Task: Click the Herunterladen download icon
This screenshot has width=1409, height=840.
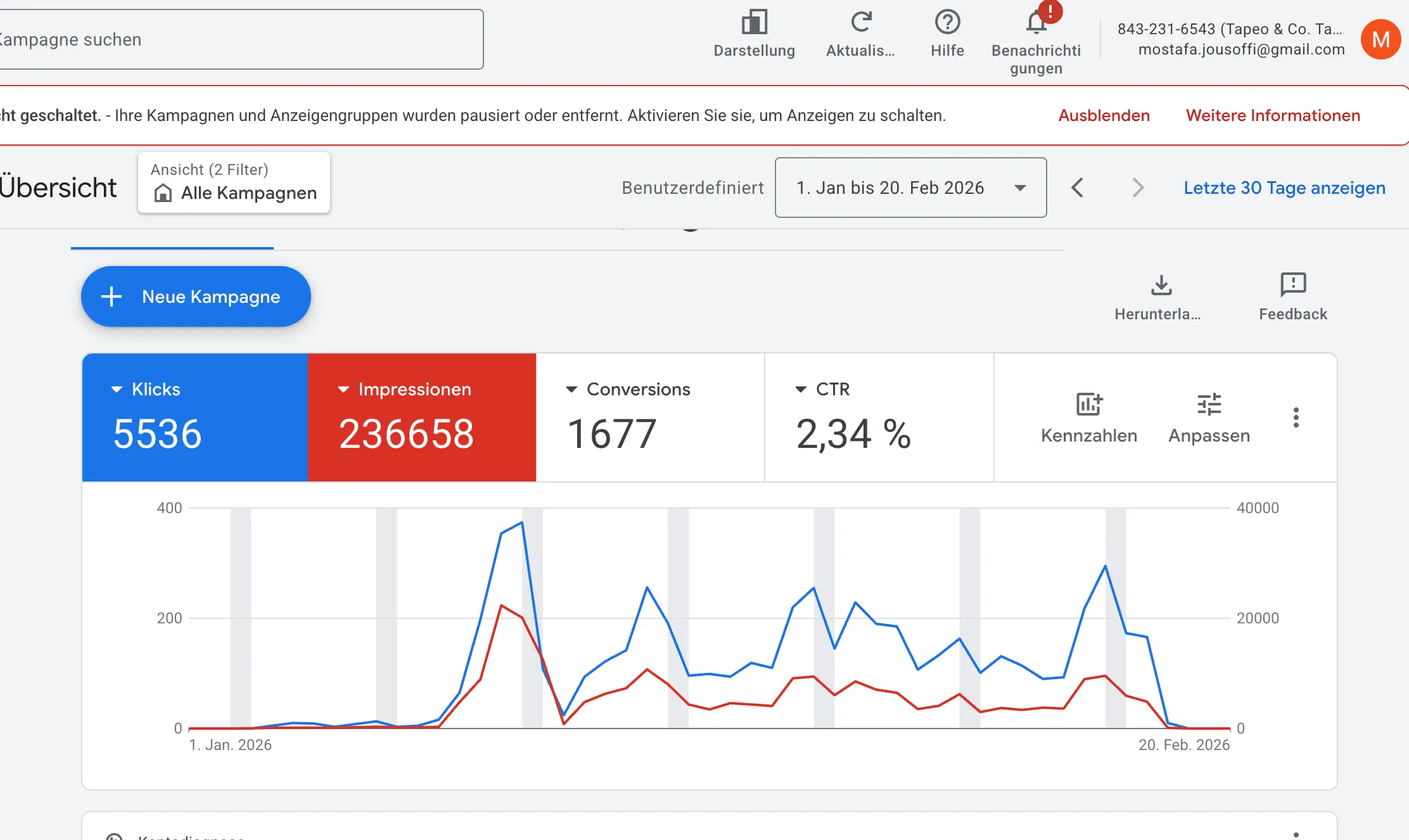Action: 1161,285
